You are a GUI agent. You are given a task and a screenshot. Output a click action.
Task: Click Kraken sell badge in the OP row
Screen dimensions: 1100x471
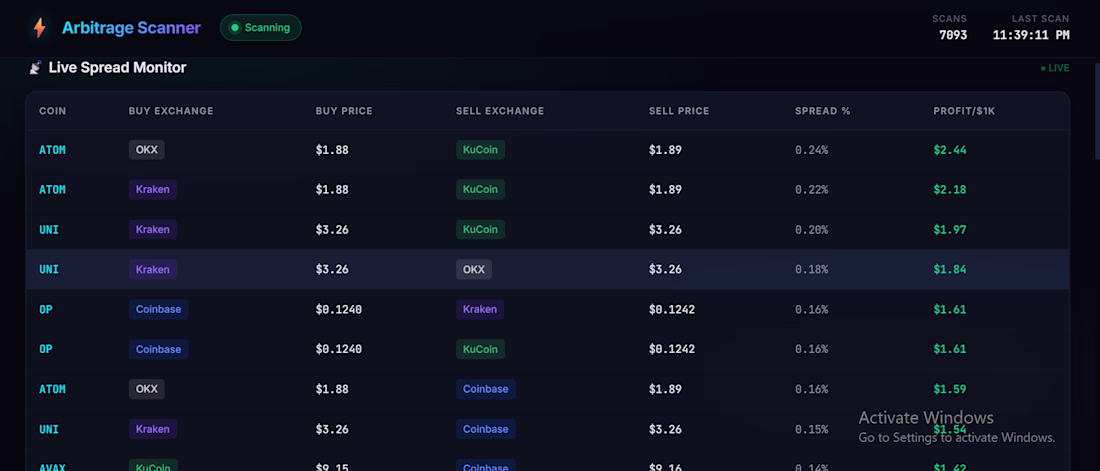tap(480, 310)
